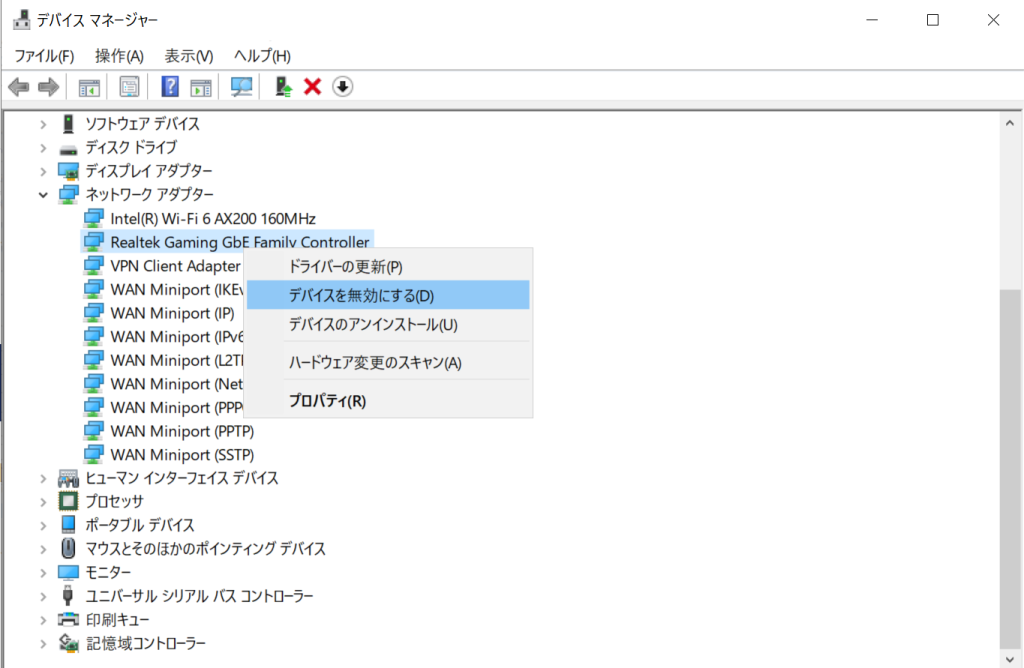Click プロパティ(R) in the context menu
Viewport: 1024px width, 668px height.
coord(327,401)
